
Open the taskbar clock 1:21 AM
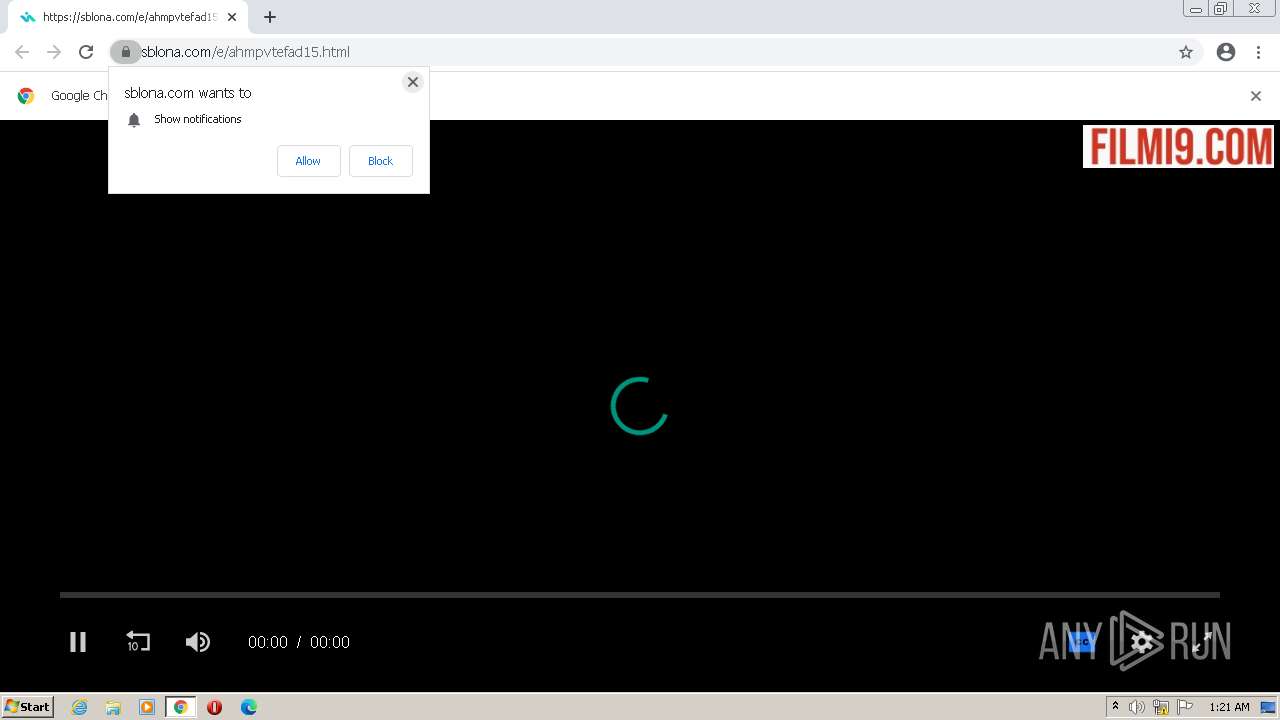point(1229,707)
